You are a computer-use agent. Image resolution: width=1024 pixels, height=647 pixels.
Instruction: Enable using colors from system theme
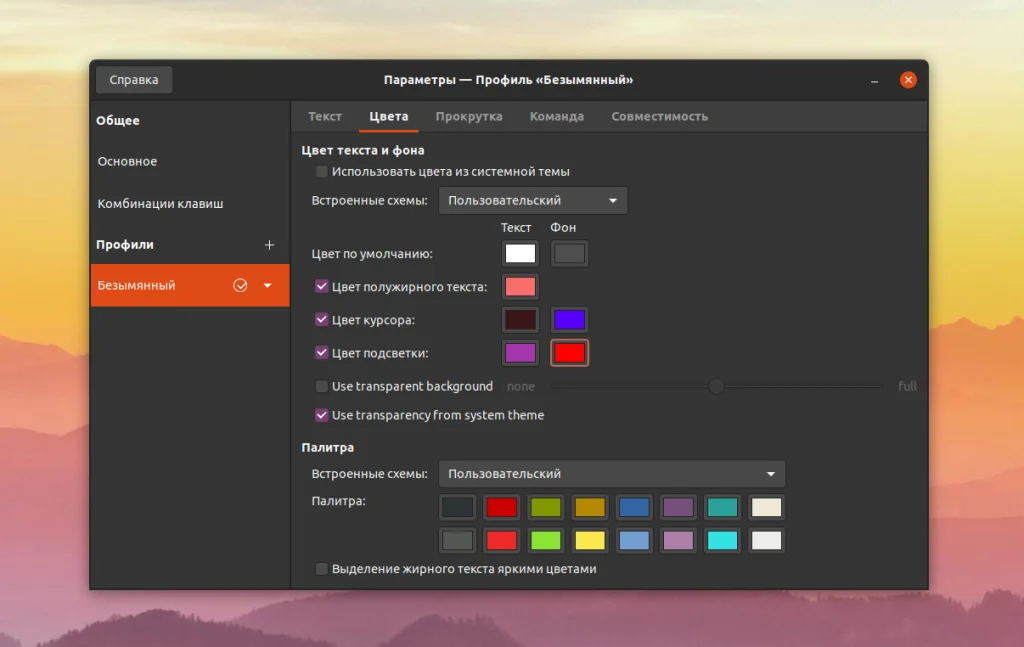point(322,171)
